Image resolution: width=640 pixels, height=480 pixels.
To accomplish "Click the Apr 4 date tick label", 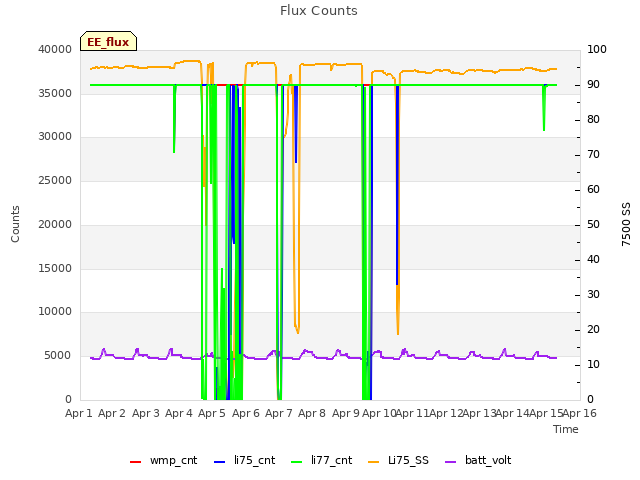I will (179, 413).
